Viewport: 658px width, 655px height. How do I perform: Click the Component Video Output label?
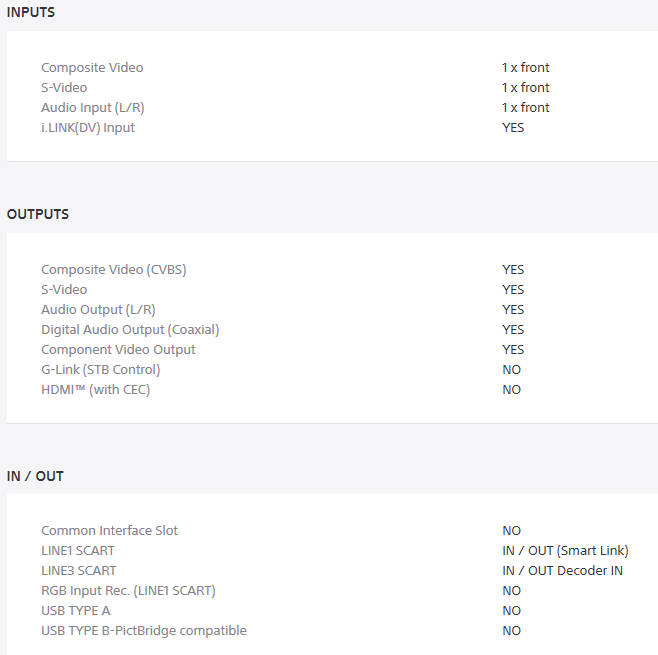pyautogui.click(x=118, y=350)
